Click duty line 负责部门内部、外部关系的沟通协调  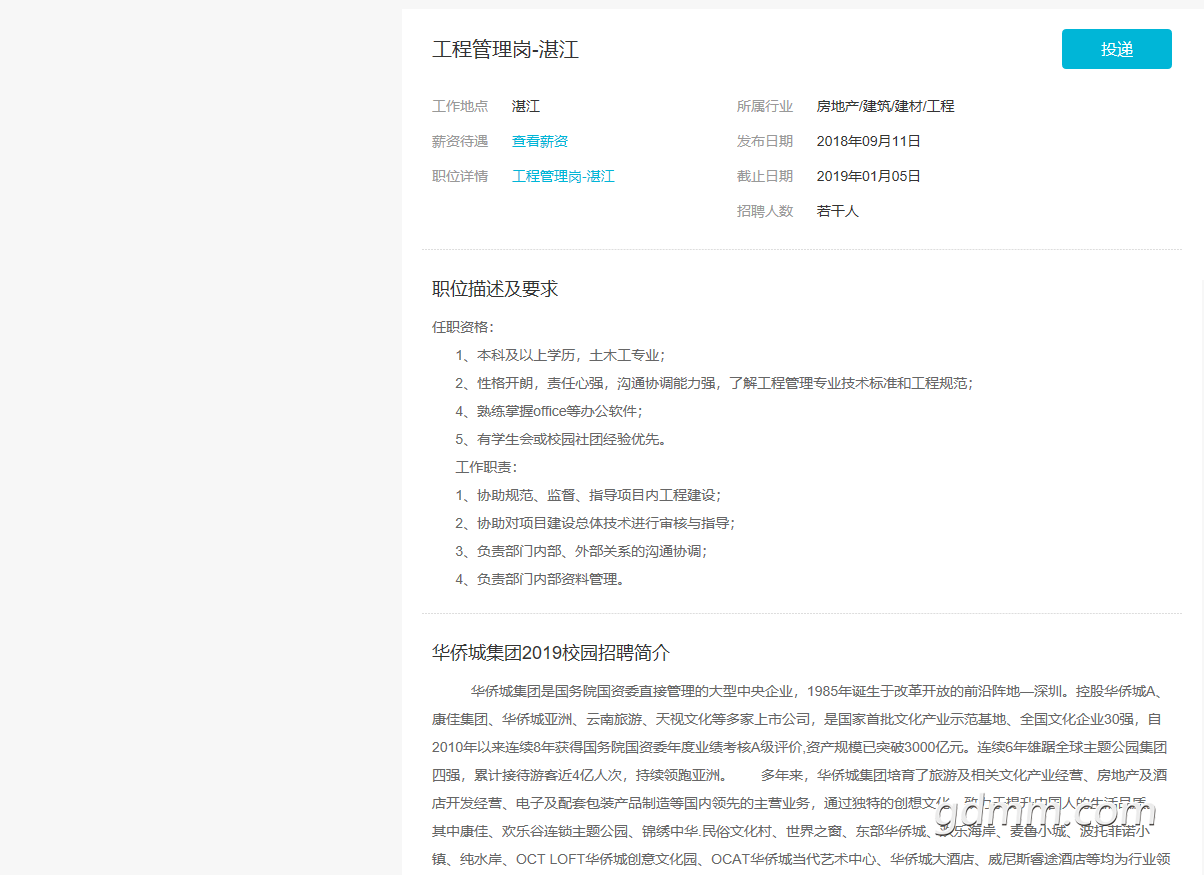[x=581, y=551]
